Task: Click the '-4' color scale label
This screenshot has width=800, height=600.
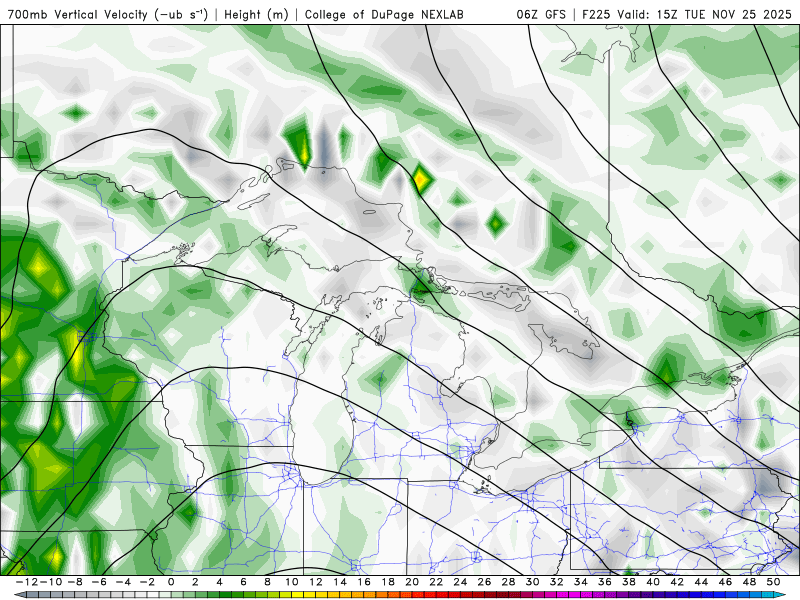Action: coord(123,582)
